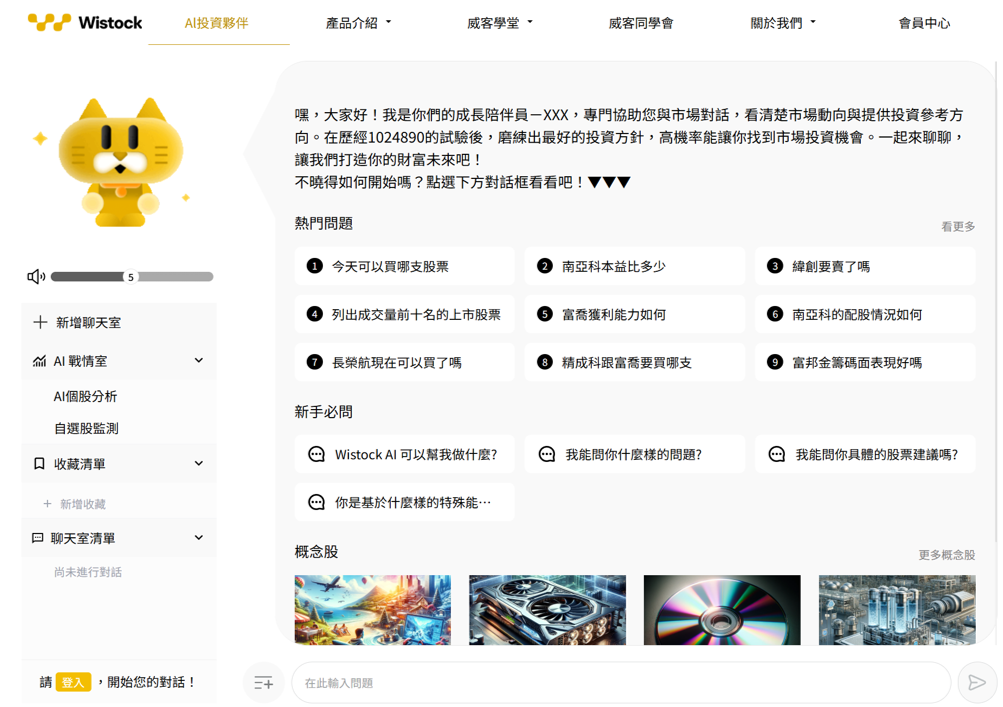This screenshot has width=1003, height=707.
Task: Click the 看更多 link for hot questions
Action: (x=957, y=227)
